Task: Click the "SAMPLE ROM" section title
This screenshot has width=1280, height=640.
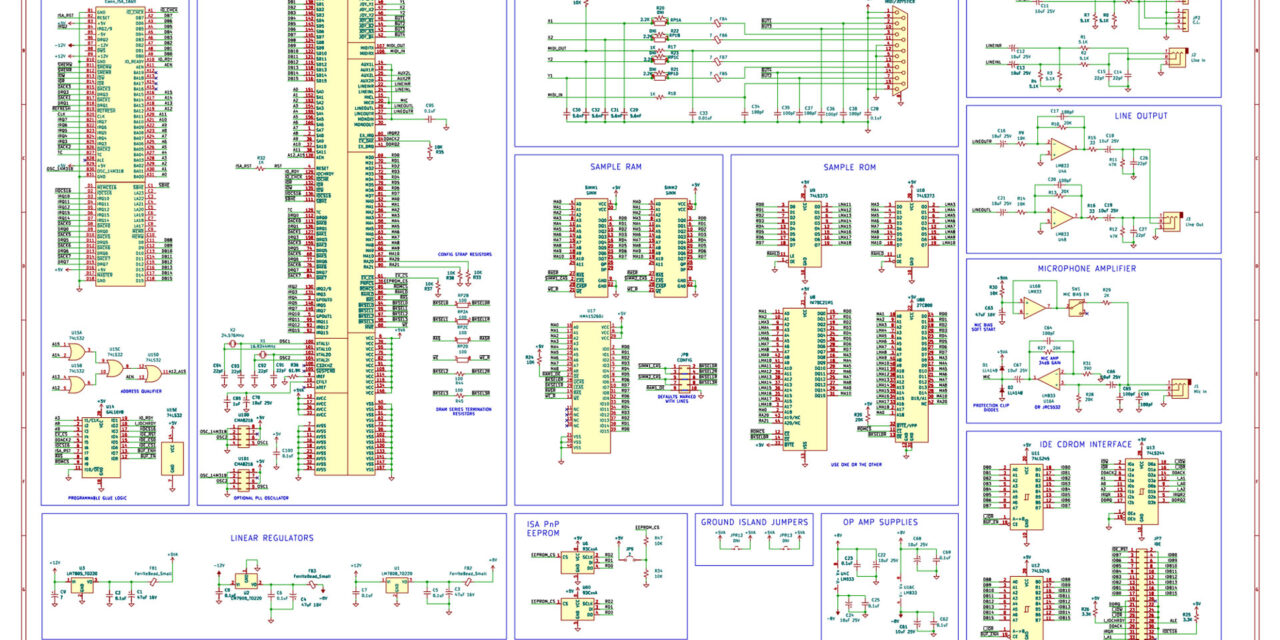Action: (849, 167)
